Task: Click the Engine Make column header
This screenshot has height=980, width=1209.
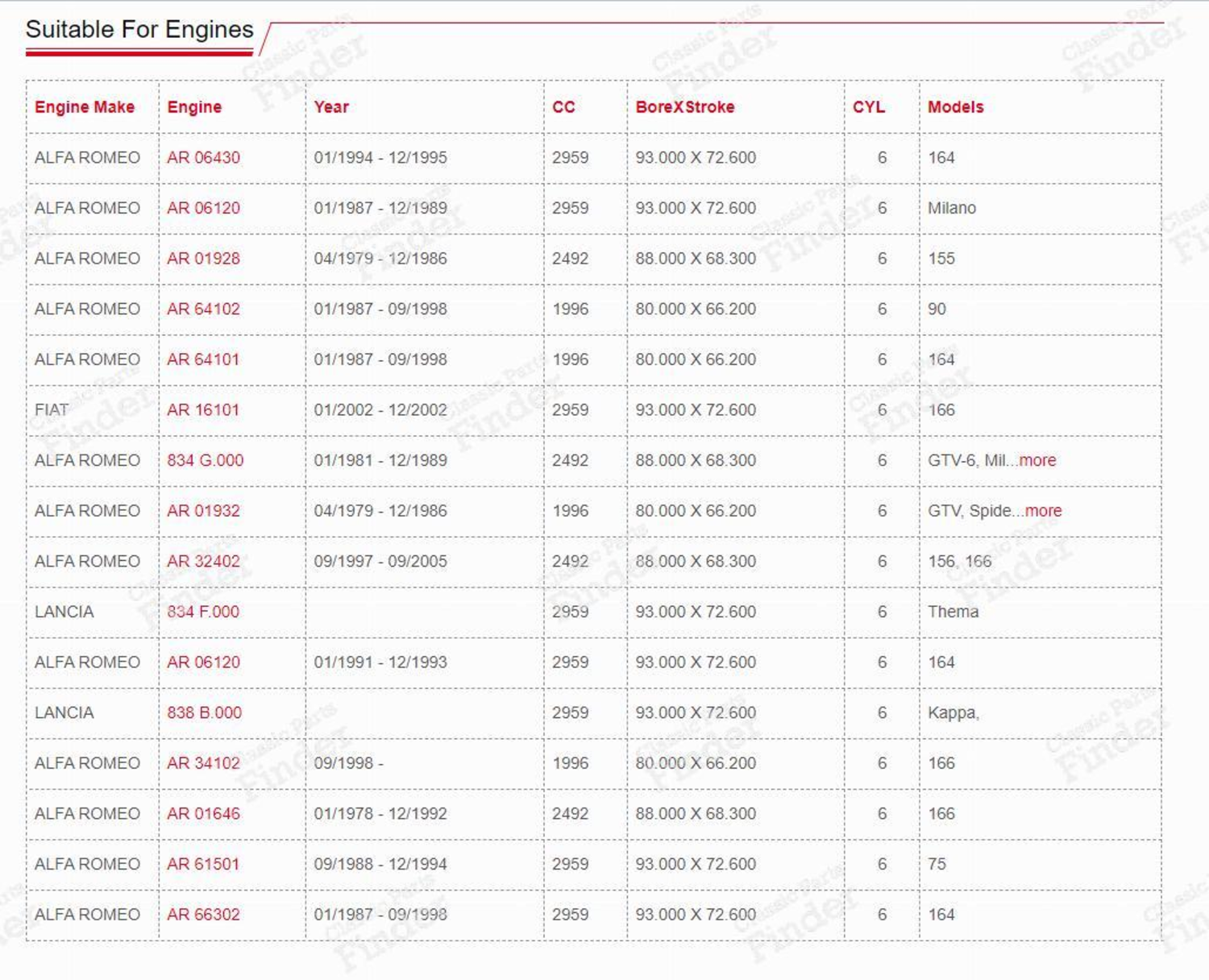Action: [85, 107]
